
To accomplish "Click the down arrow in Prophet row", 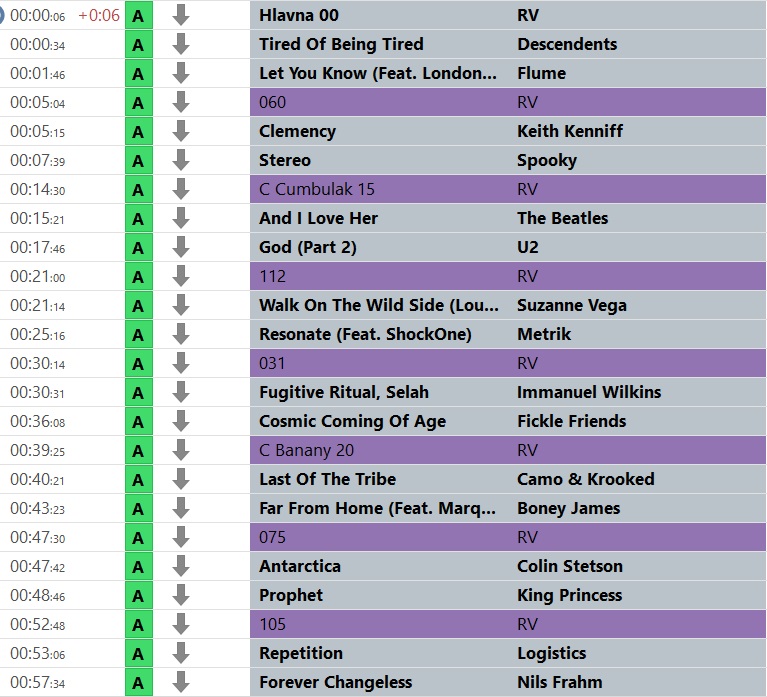I will point(180,595).
